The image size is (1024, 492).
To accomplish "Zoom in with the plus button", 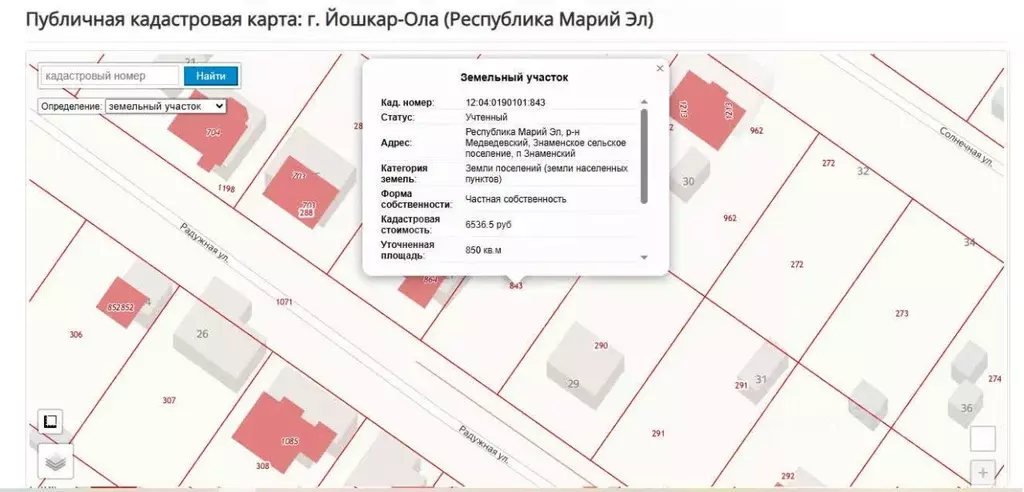I will coord(983,472).
